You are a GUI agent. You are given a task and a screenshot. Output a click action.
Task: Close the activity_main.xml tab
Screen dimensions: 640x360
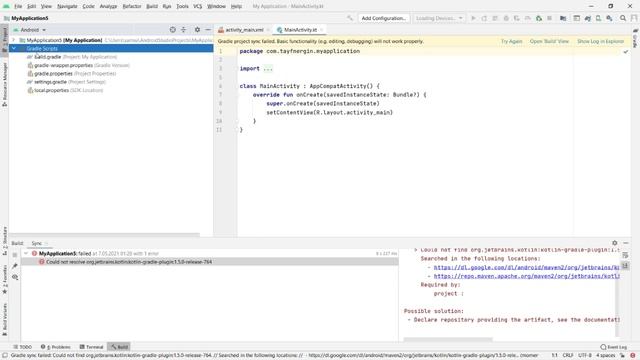pyautogui.click(x=268, y=30)
